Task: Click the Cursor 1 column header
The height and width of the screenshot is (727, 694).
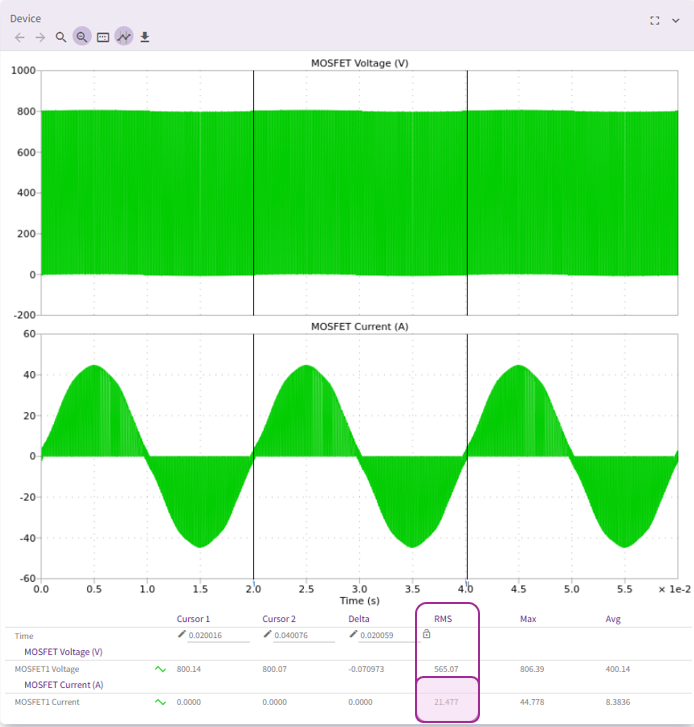Action: [x=193, y=619]
